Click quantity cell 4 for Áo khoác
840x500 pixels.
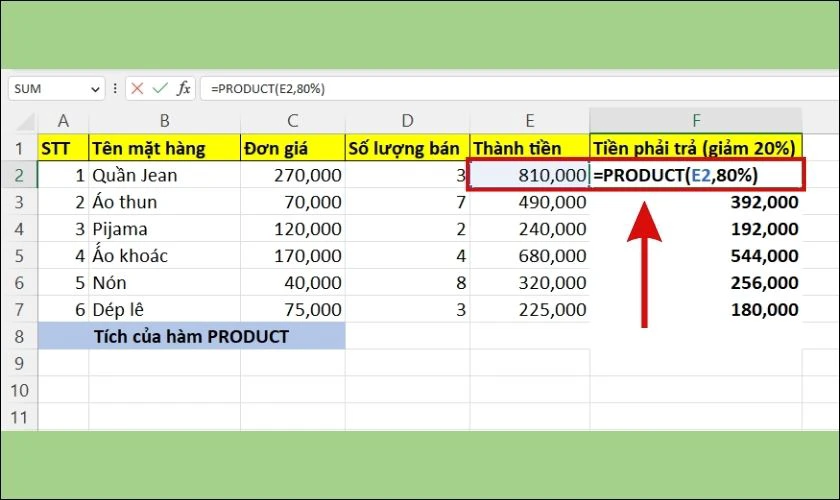(407, 256)
